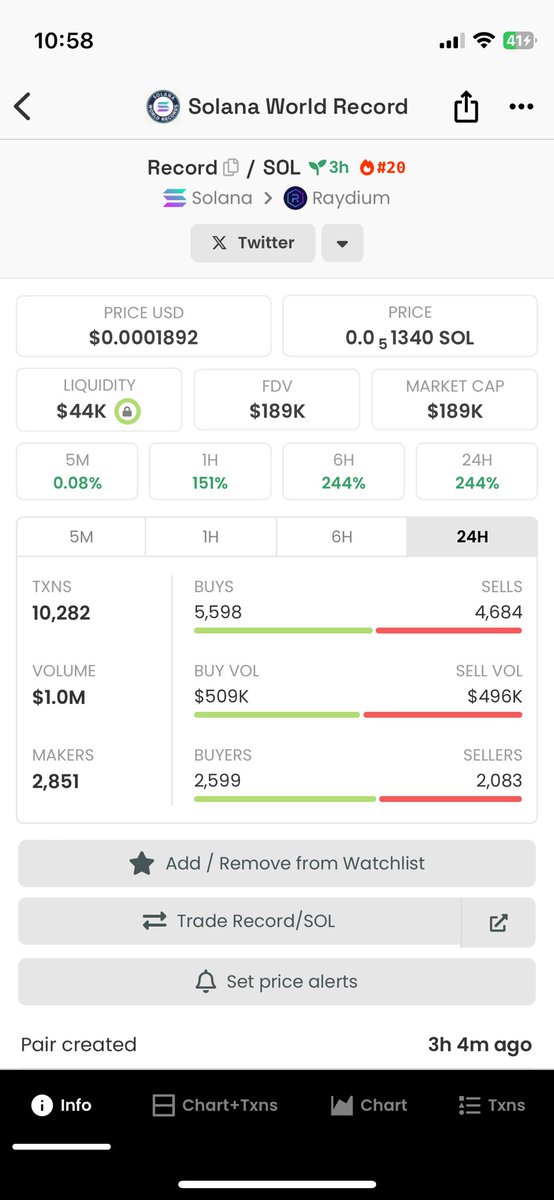The image size is (554, 1200).
Task: Tap the Solana World Record title
Action: coord(298,107)
